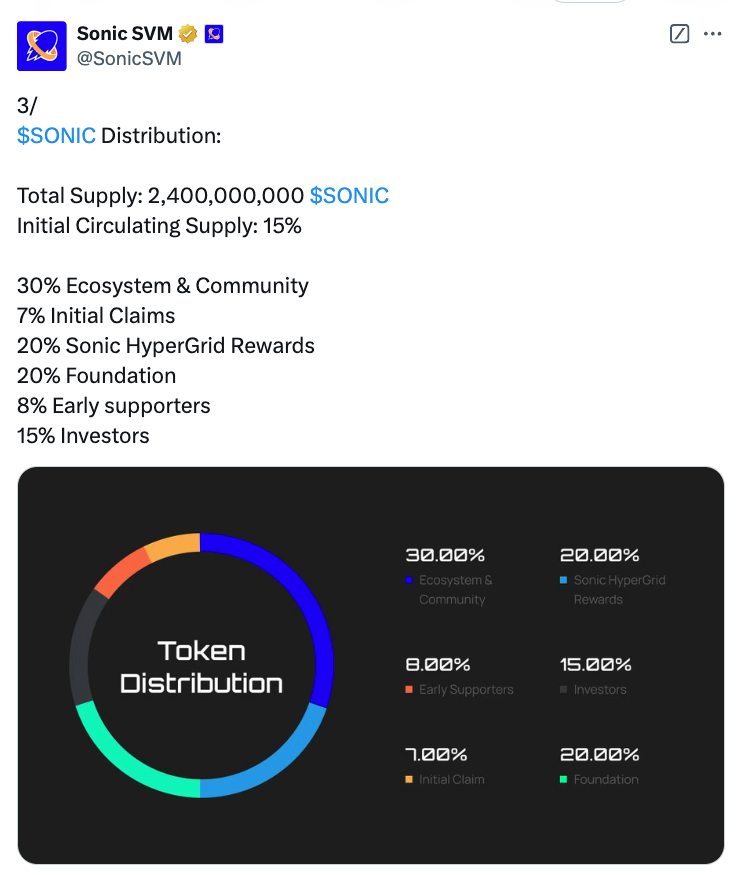Click the three-dot more options icon
The width and height of the screenshot is (743, 875).
click(713, 33)
